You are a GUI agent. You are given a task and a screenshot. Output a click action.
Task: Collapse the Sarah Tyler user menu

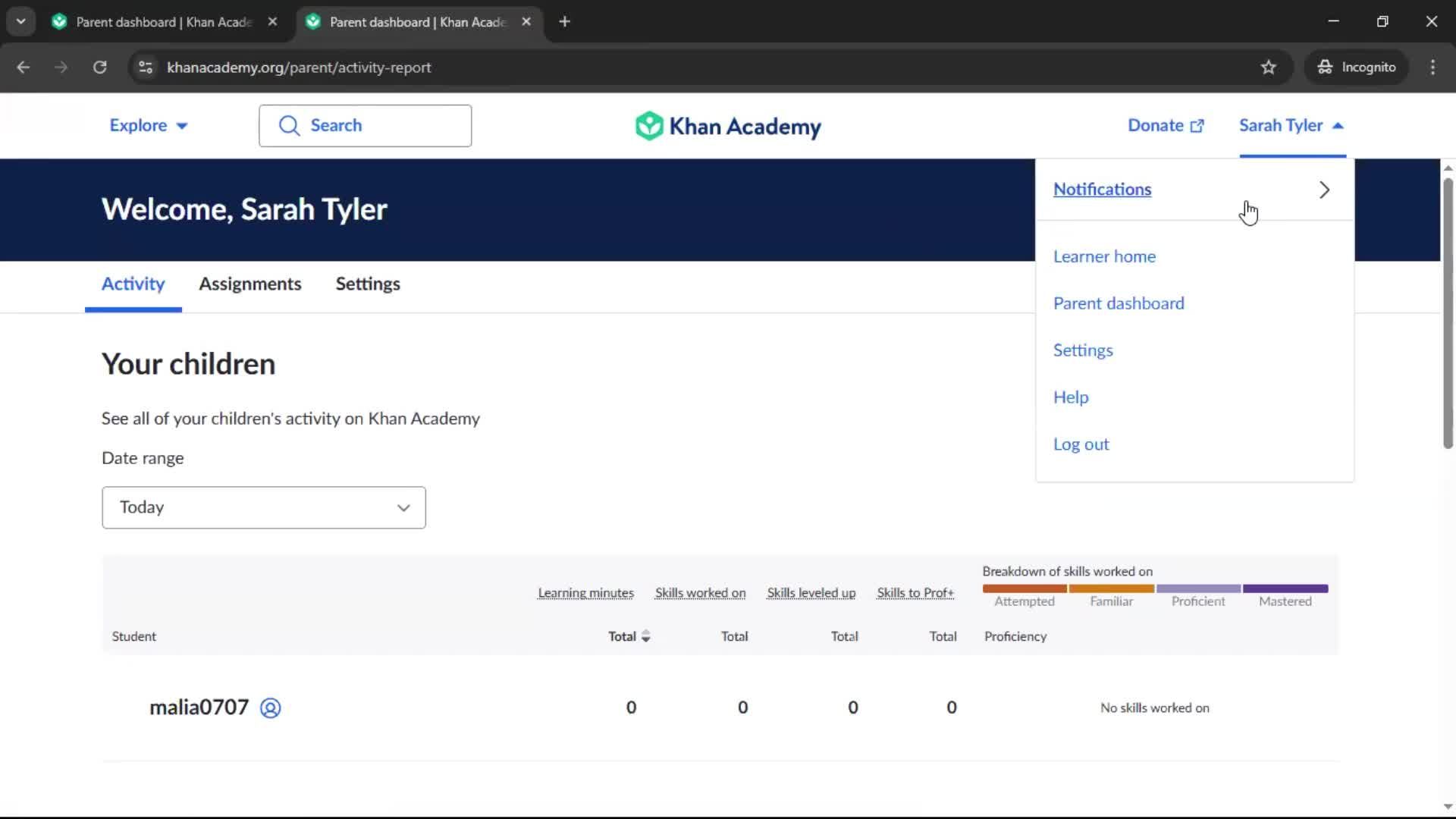pos(1291,126)
